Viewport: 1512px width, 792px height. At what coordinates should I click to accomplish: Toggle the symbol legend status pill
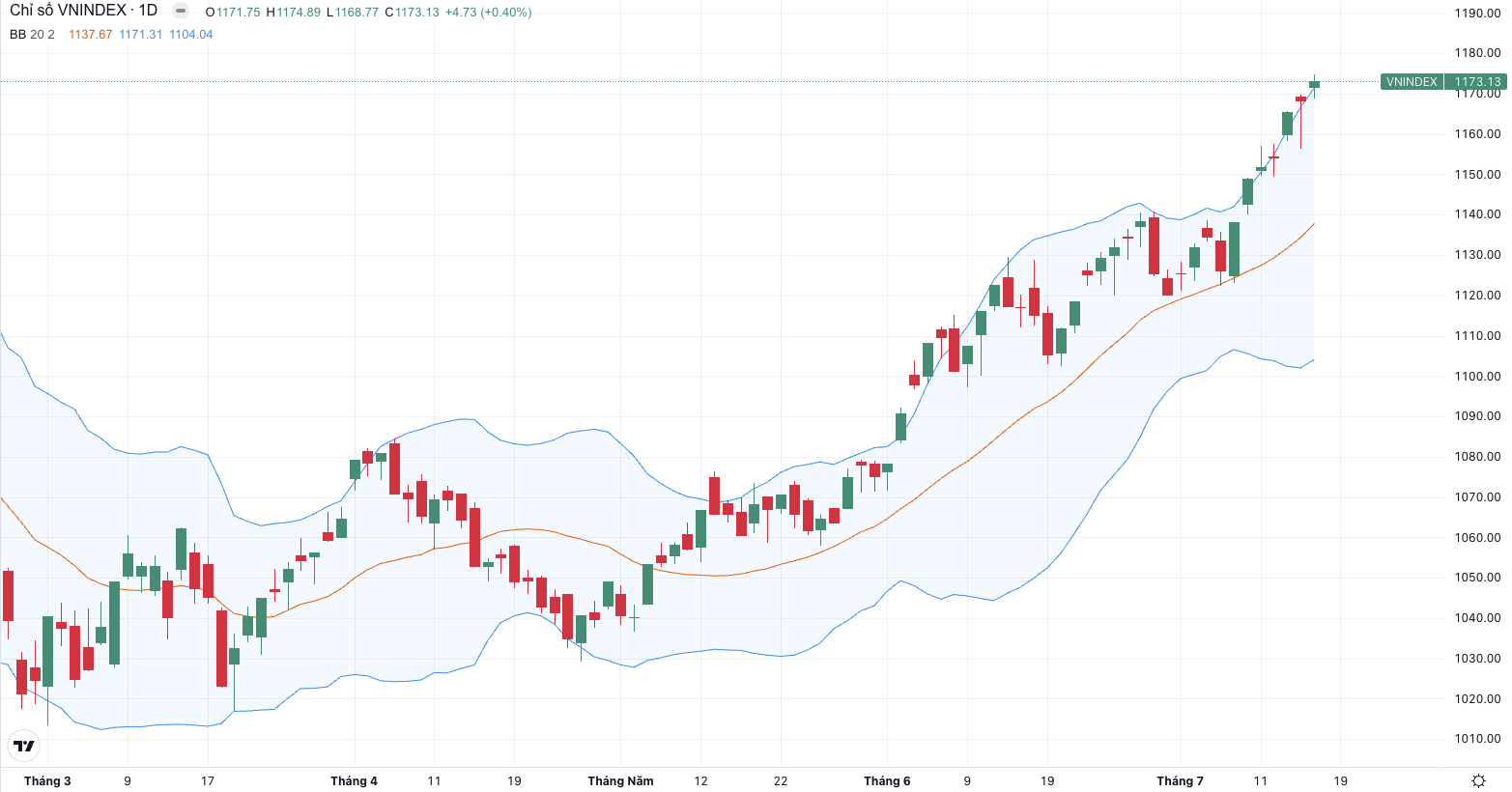(x=181, y=12)
